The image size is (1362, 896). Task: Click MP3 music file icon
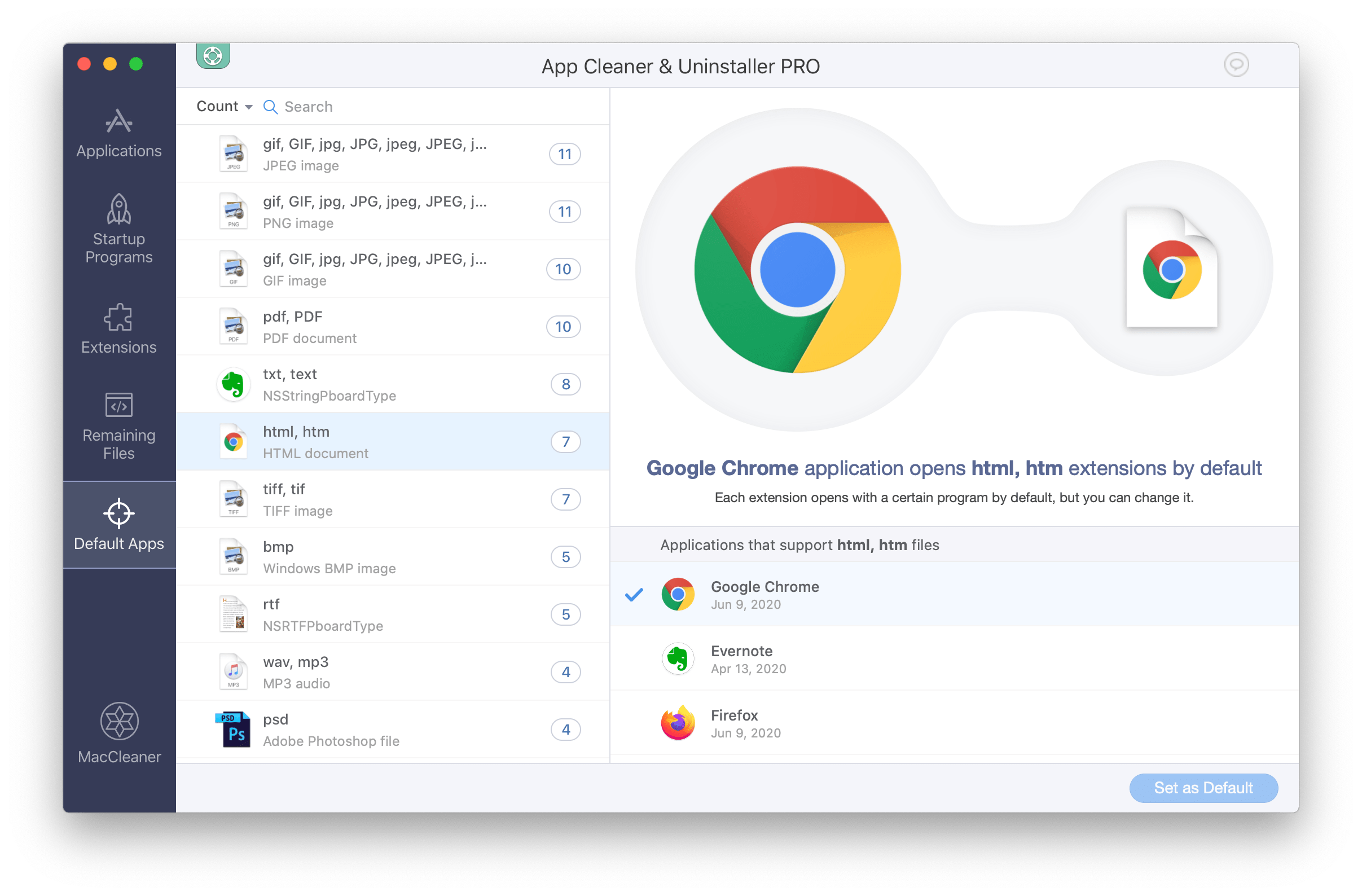[x=234, y=671]
